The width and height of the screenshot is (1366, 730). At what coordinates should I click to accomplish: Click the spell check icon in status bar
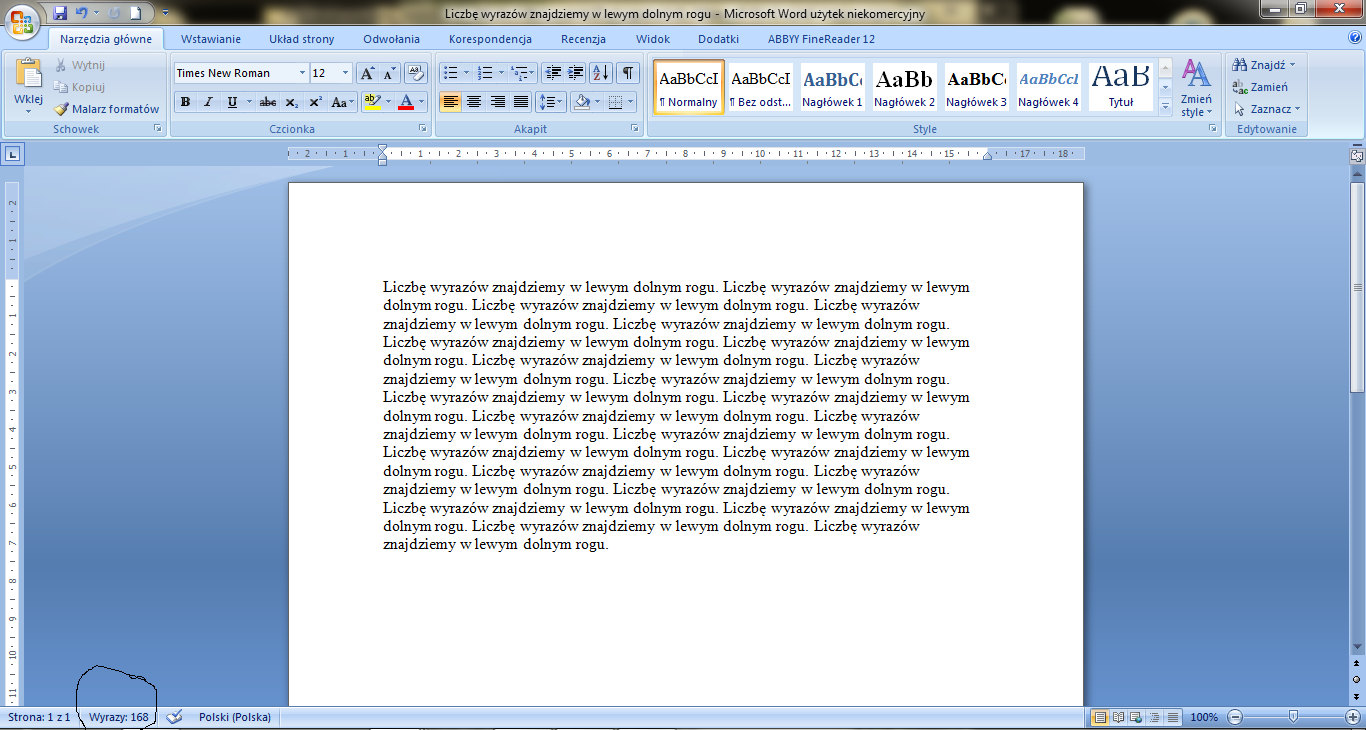click(174, 717)
